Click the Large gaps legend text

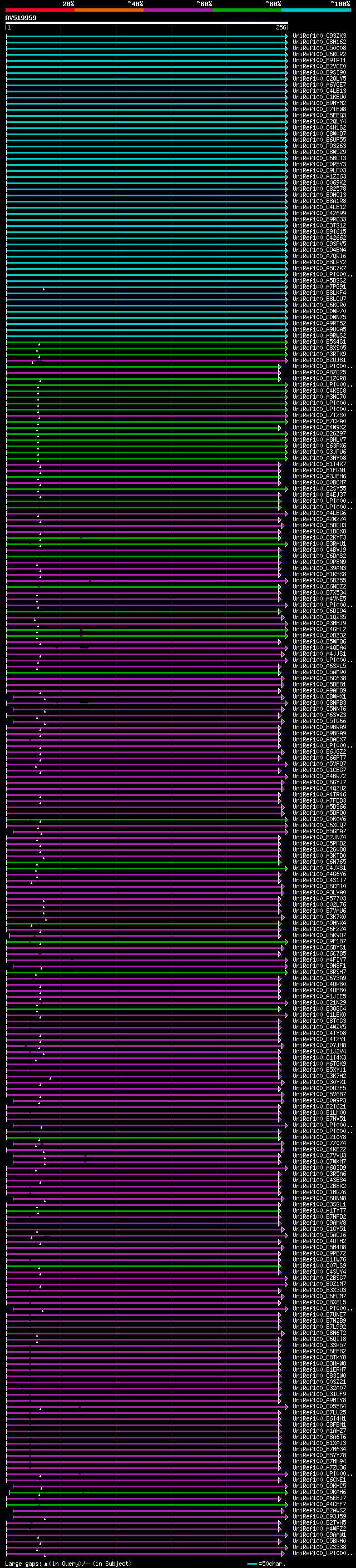tap(24, 1563)
